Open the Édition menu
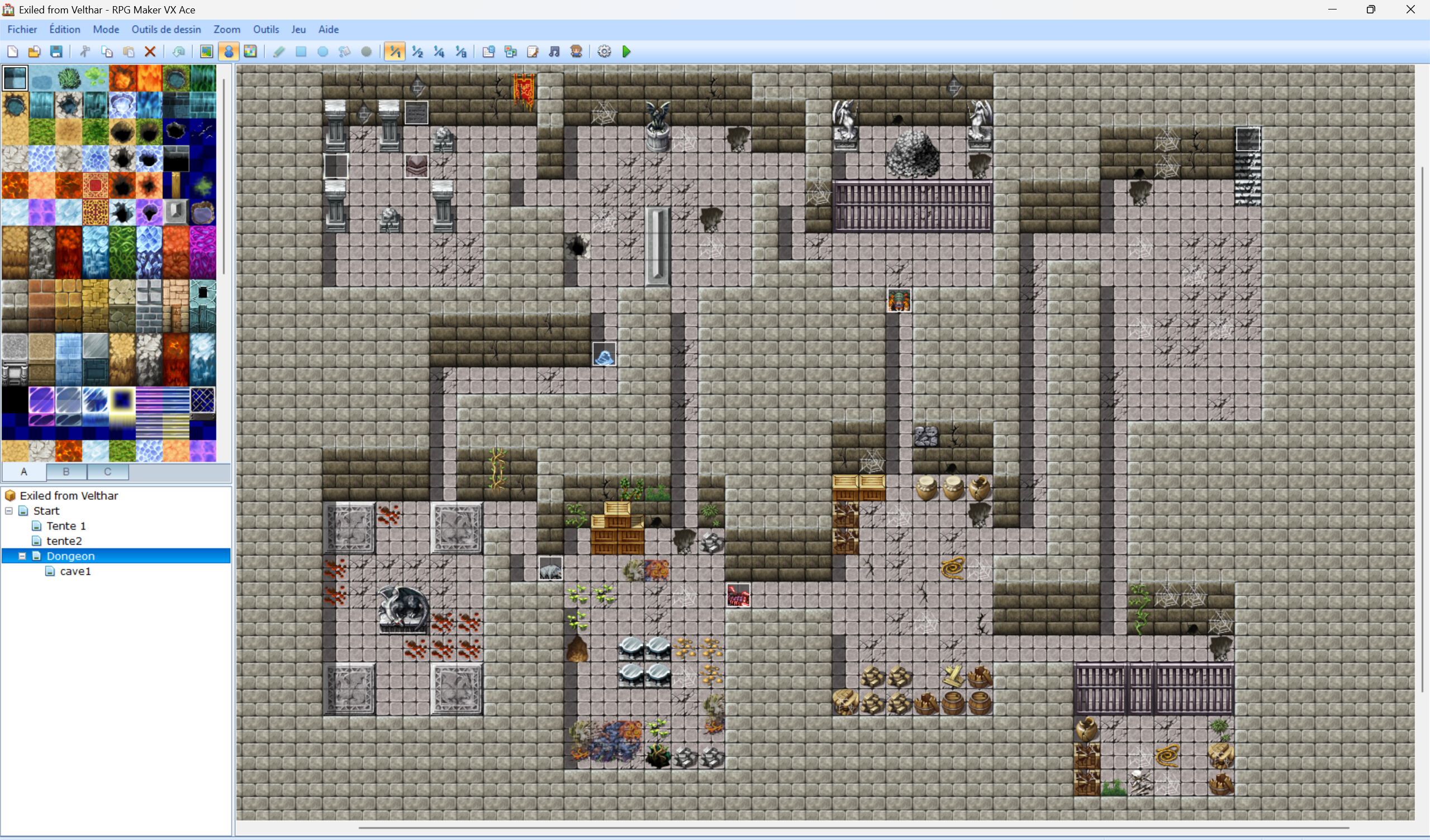Screen dimensions: 1430x840 point(65,30)
